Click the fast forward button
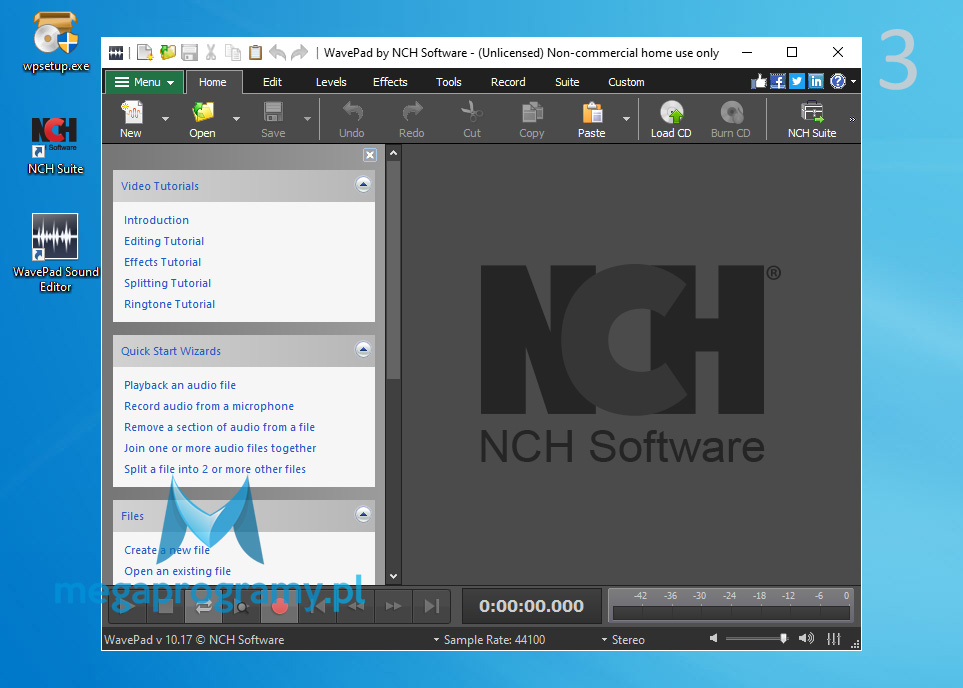Image resolution: width=963 pixels, height=688 pixels. click(x=394, y=606)
